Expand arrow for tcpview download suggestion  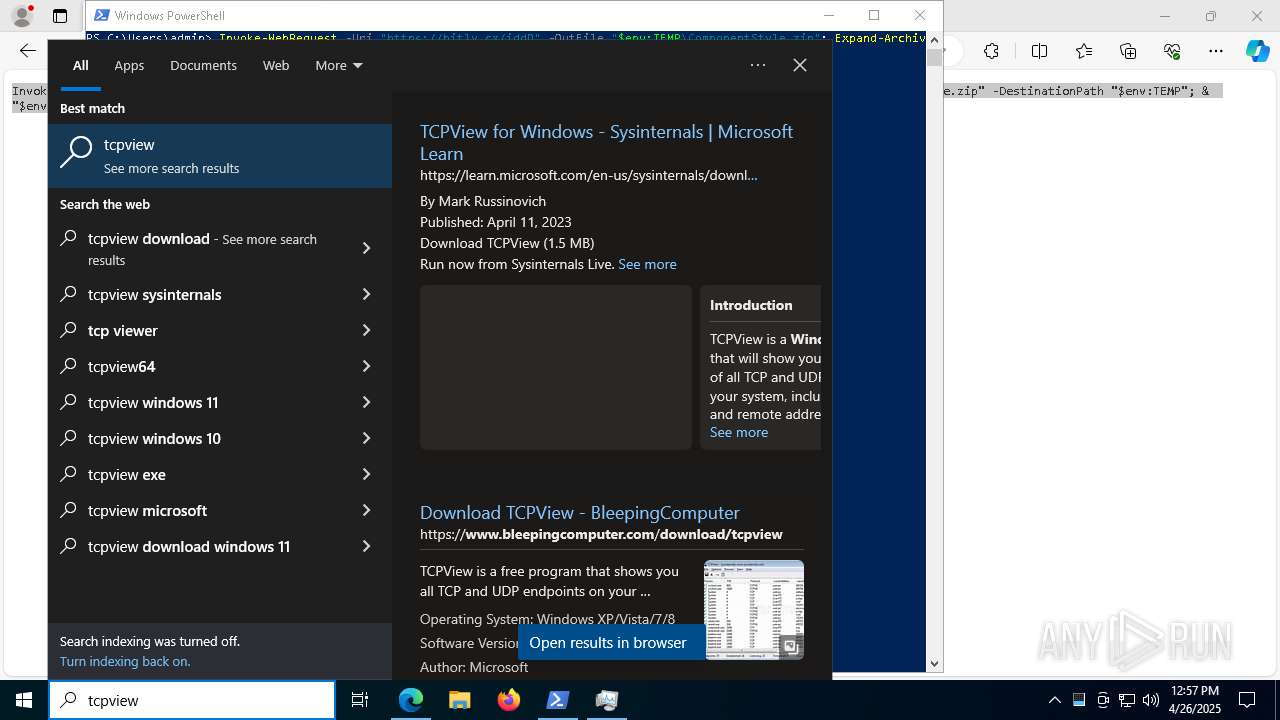coord(366,248)
